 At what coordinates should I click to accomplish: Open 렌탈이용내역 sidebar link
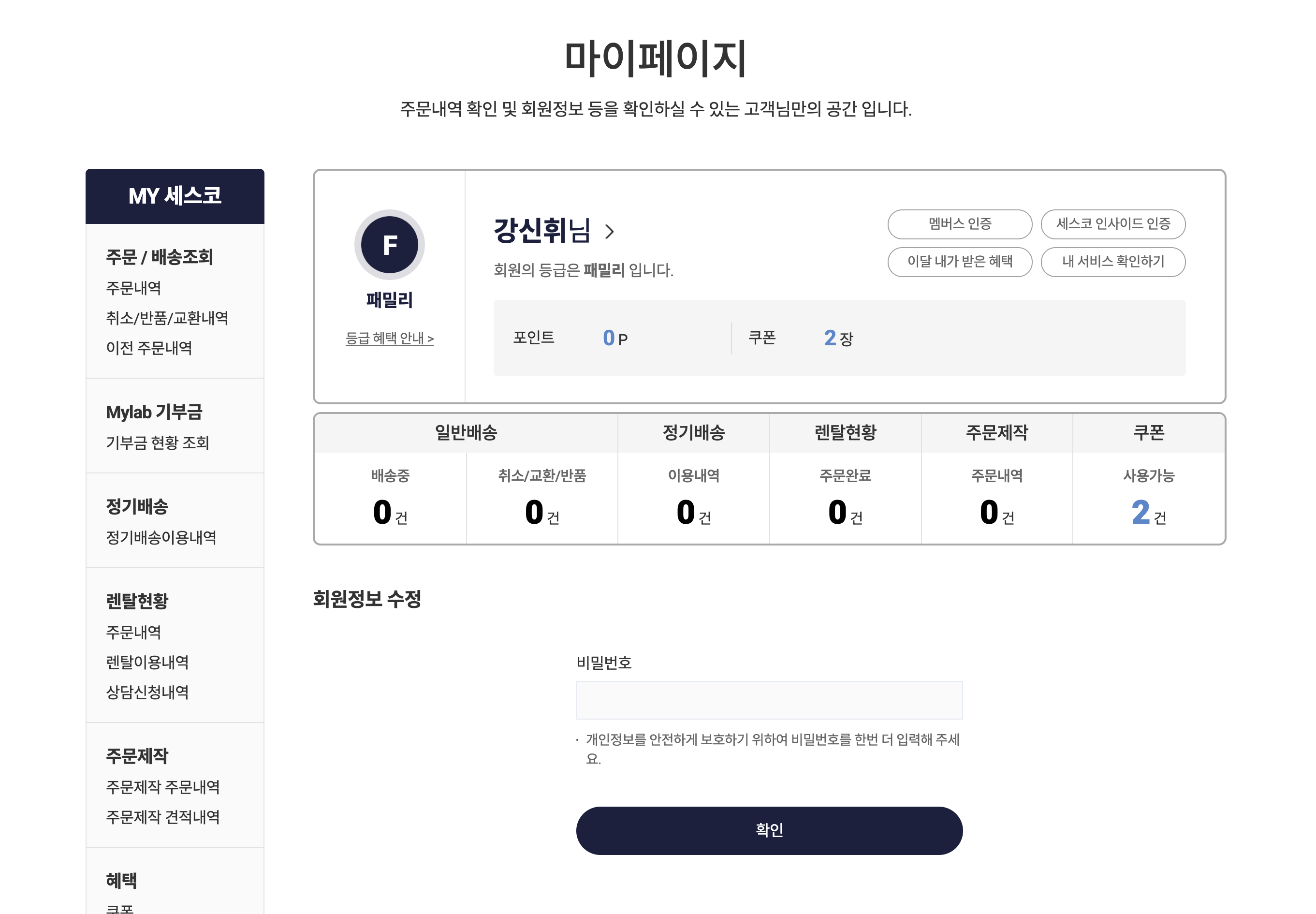(x=147, y=662)
